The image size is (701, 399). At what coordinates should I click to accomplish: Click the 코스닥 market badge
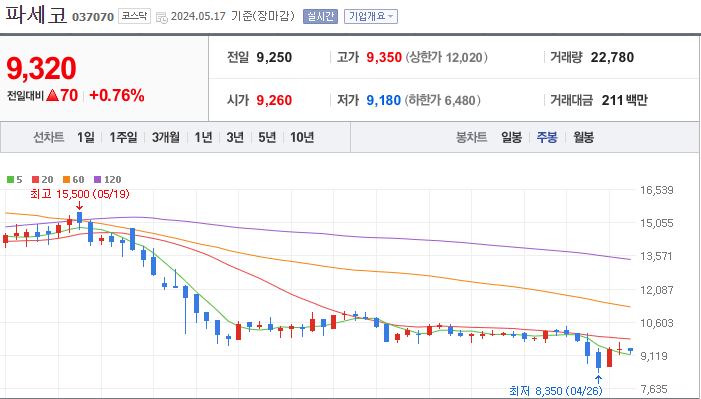click(x=134, y=16)
